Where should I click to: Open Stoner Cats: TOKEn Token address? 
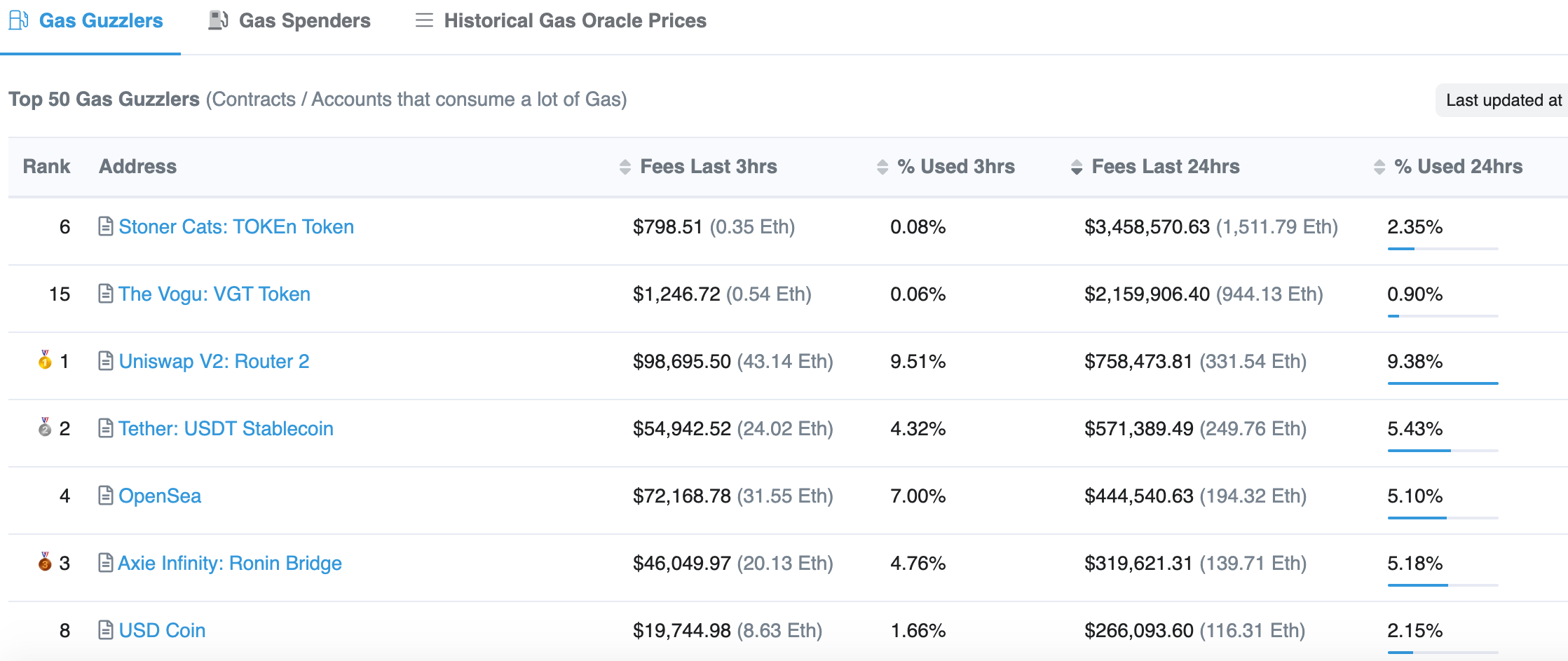[236, 227]
